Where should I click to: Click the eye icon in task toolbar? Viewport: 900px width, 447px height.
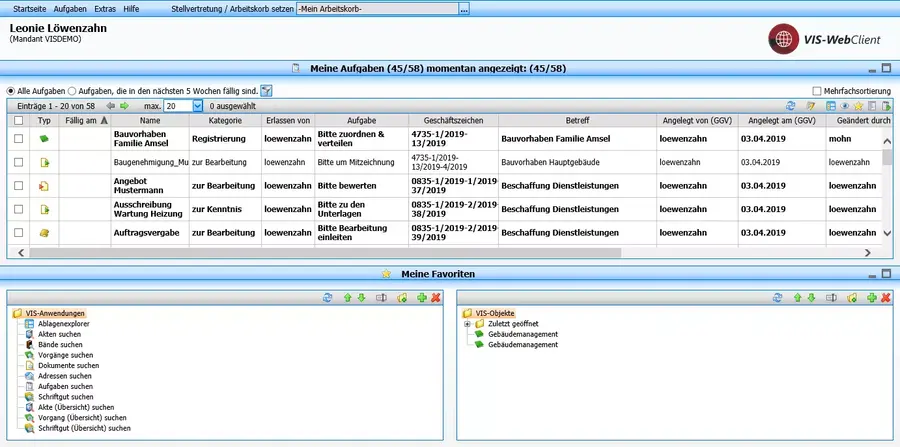click(845, 105)
